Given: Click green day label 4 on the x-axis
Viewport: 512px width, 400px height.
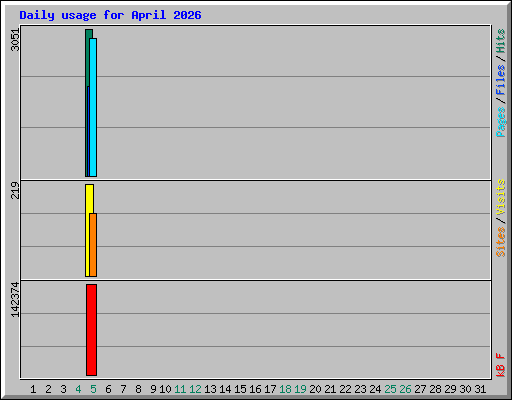Looking at the screenshot, I should (78, 389).
